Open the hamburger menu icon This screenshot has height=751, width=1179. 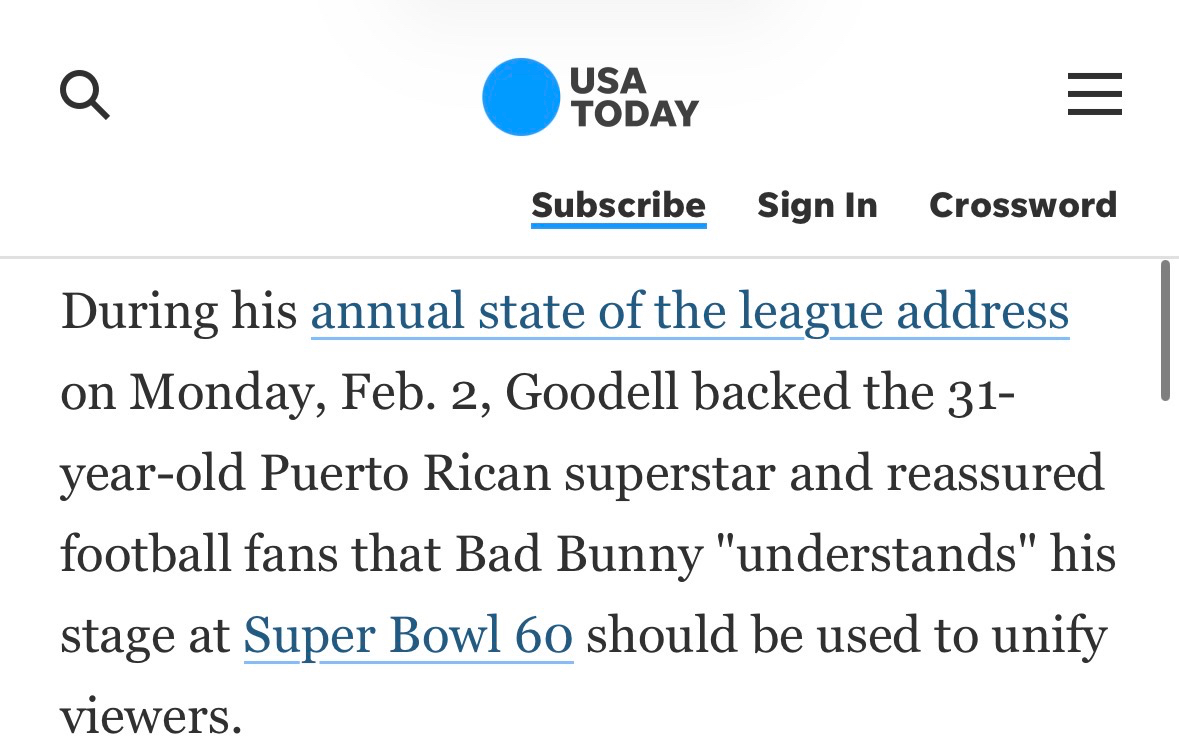(1094, 97)
